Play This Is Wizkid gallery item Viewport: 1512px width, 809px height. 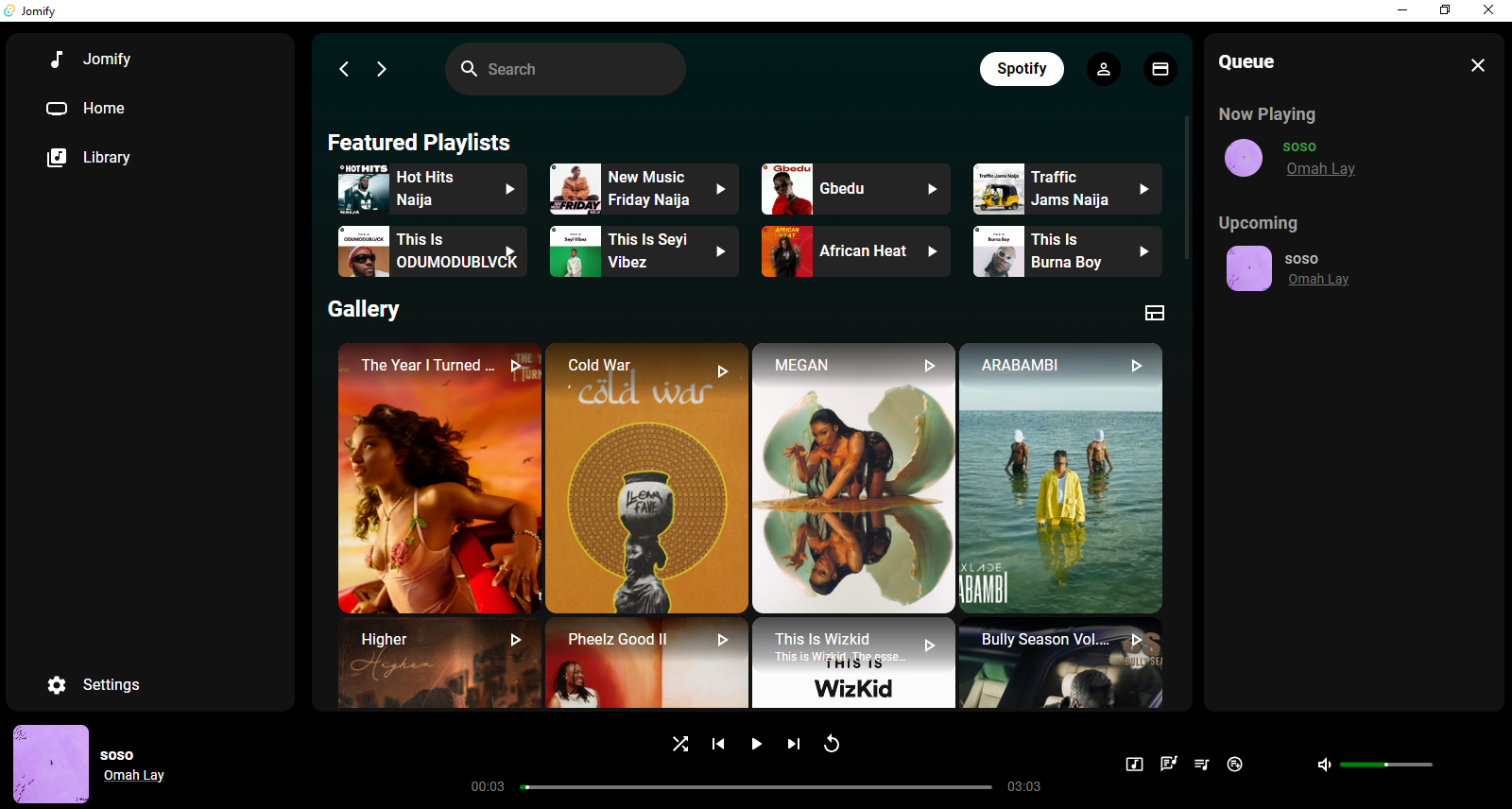click(x=930, y=645)
